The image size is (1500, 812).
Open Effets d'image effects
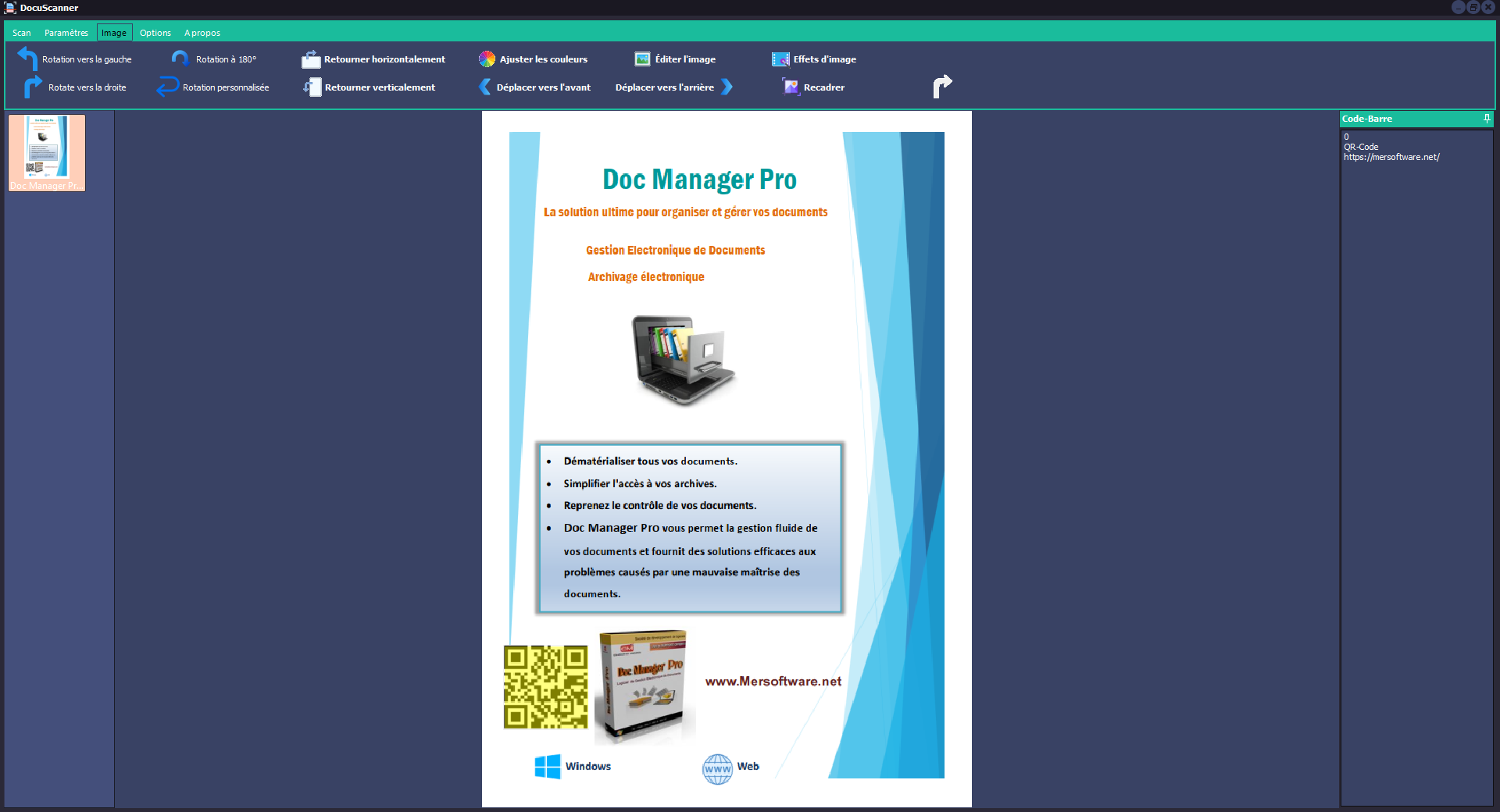point(780,59)
